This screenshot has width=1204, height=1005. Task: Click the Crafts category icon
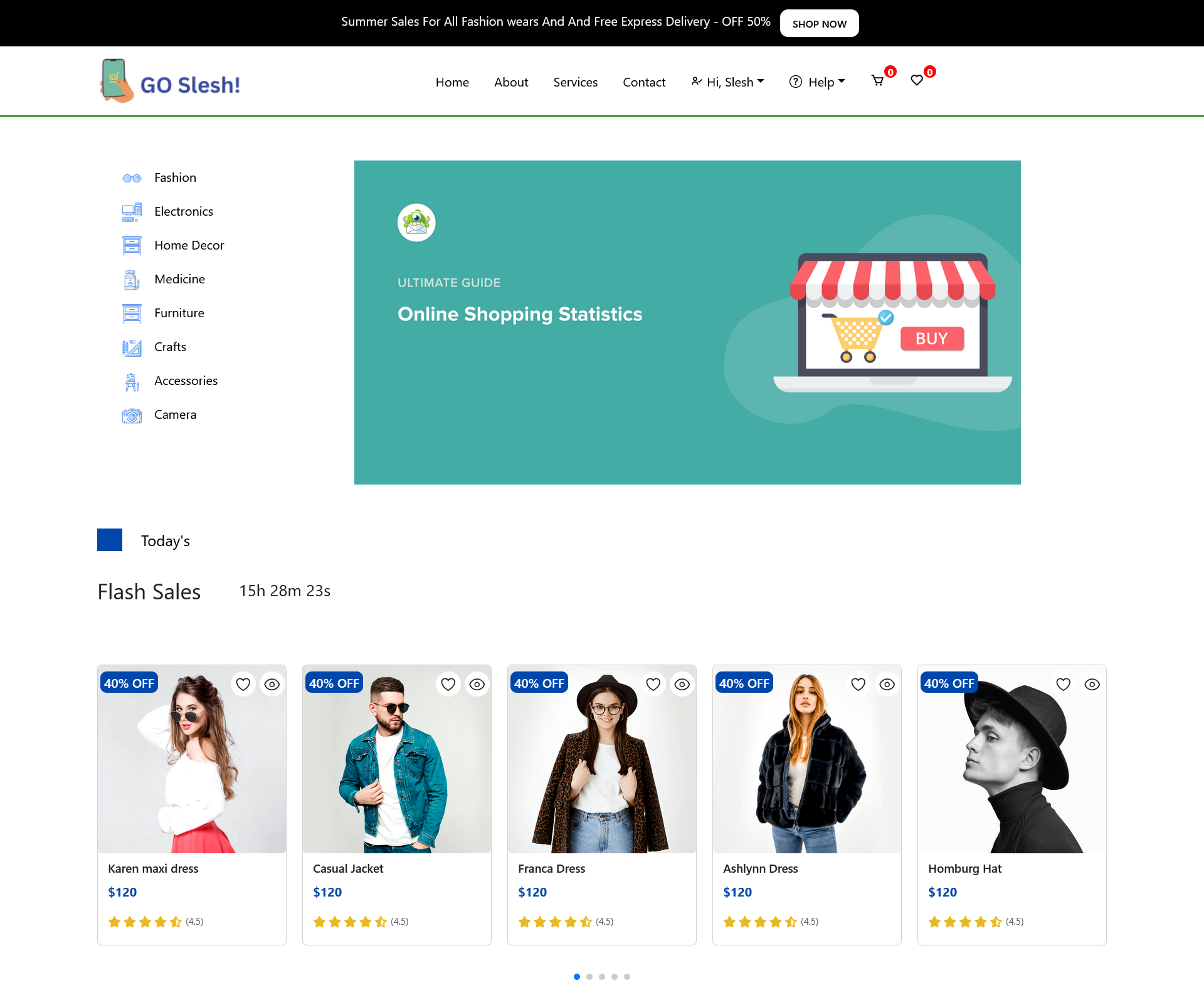tap(132, 348)
